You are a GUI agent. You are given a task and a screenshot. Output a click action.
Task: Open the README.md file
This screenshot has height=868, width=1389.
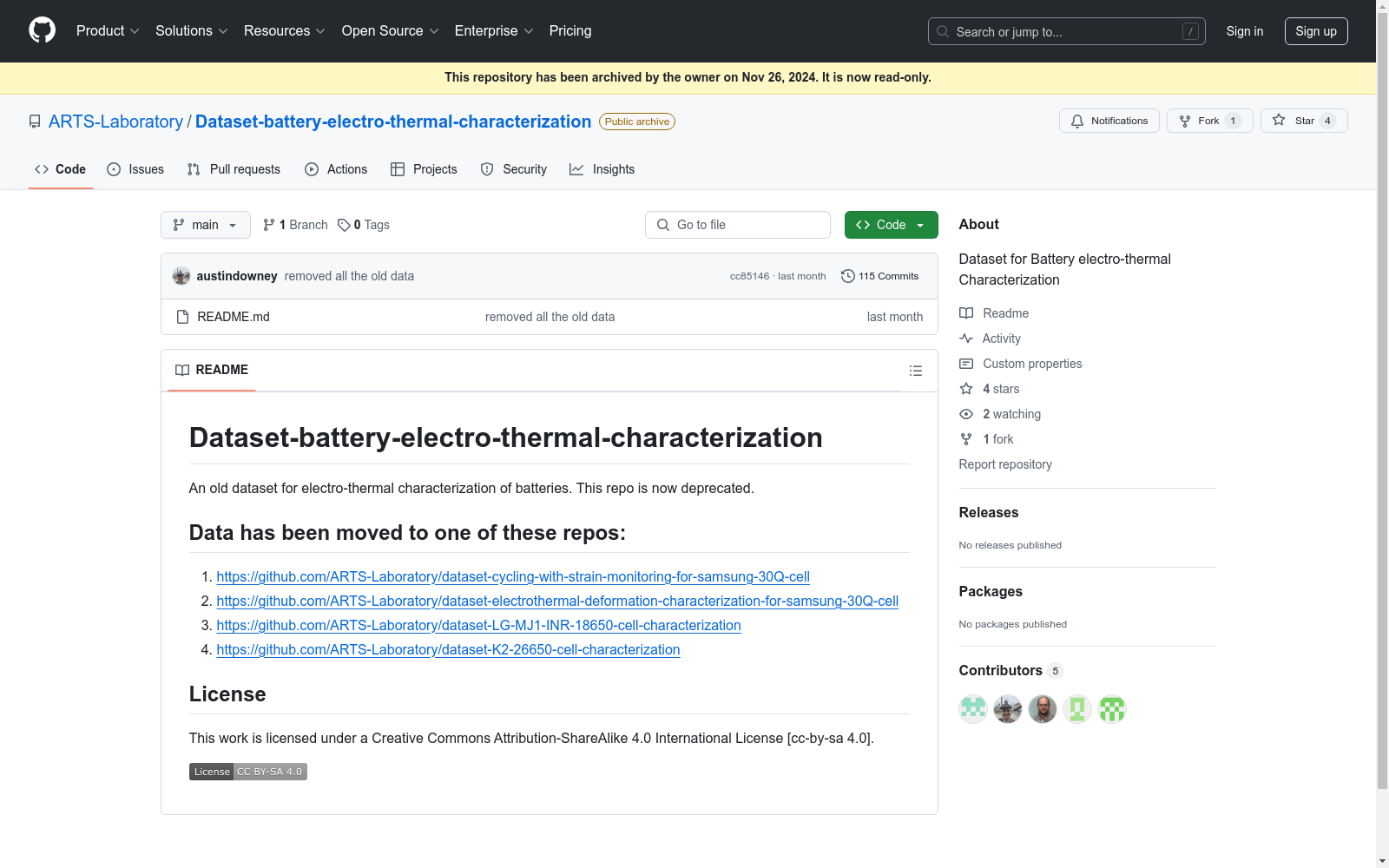point(234,317)
